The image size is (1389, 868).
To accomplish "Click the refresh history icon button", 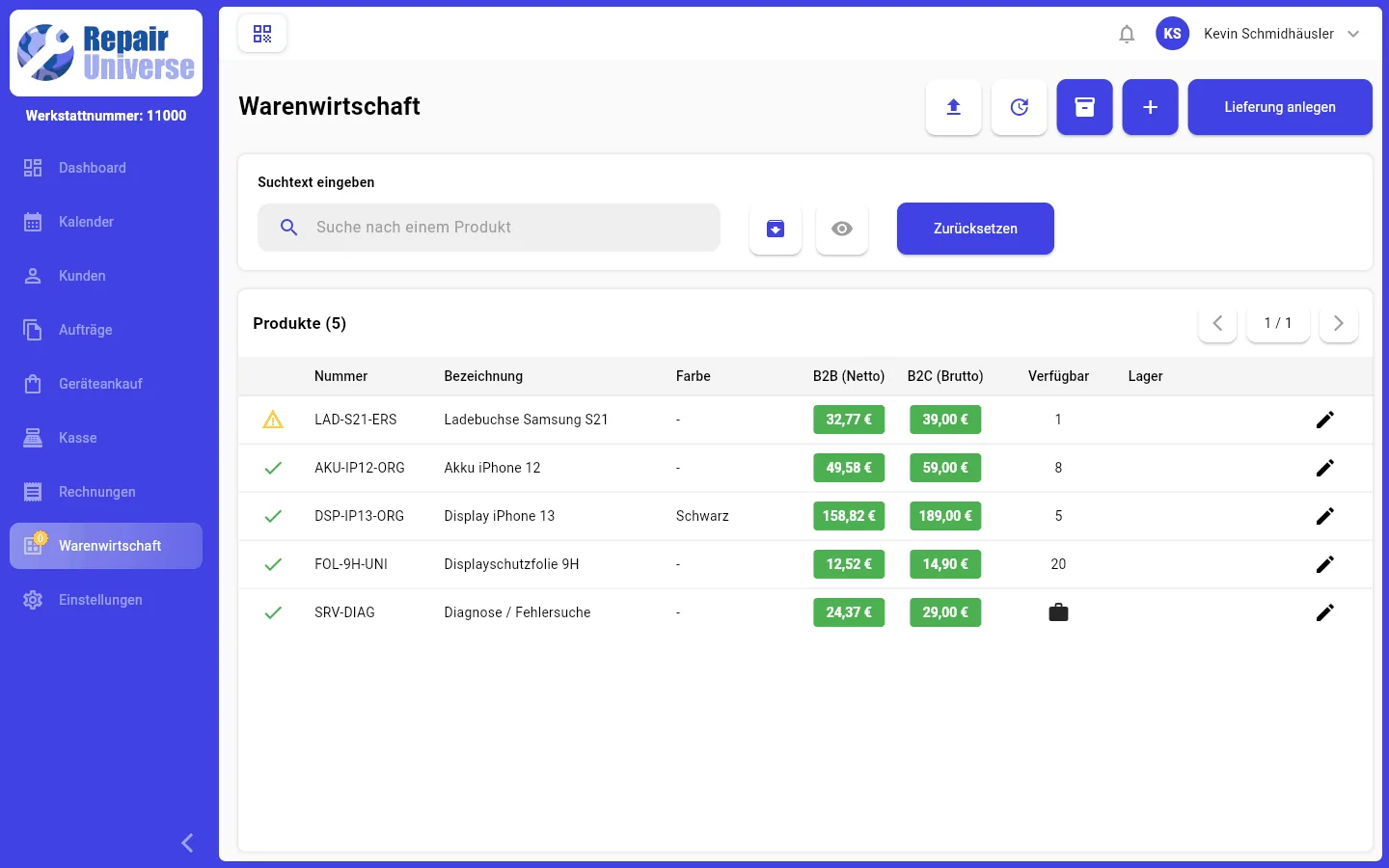I will tap(1020, 107).
